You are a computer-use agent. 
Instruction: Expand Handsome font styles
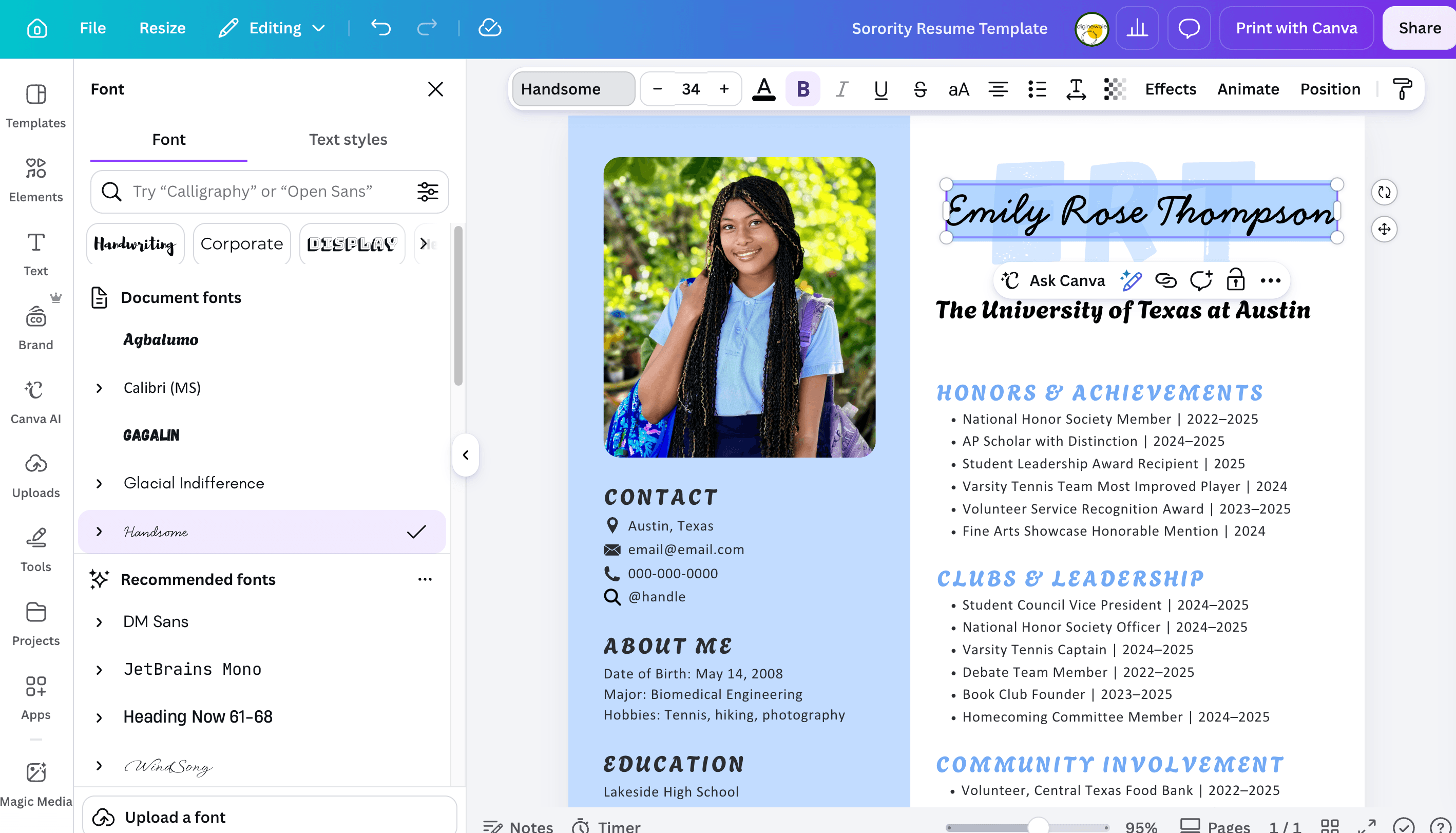[x=99, y=532]
